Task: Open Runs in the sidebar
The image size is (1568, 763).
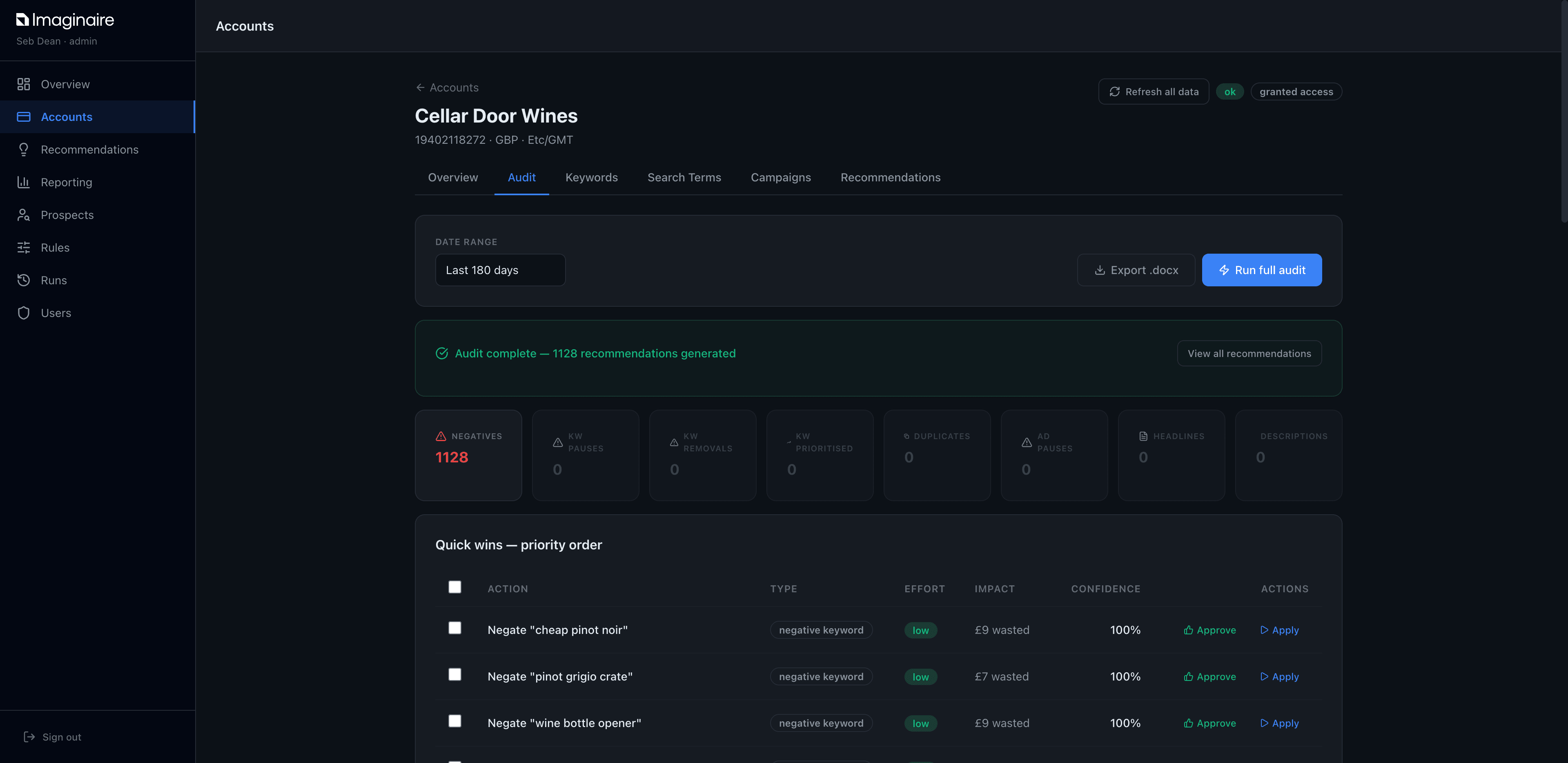Action: point(98,280)
